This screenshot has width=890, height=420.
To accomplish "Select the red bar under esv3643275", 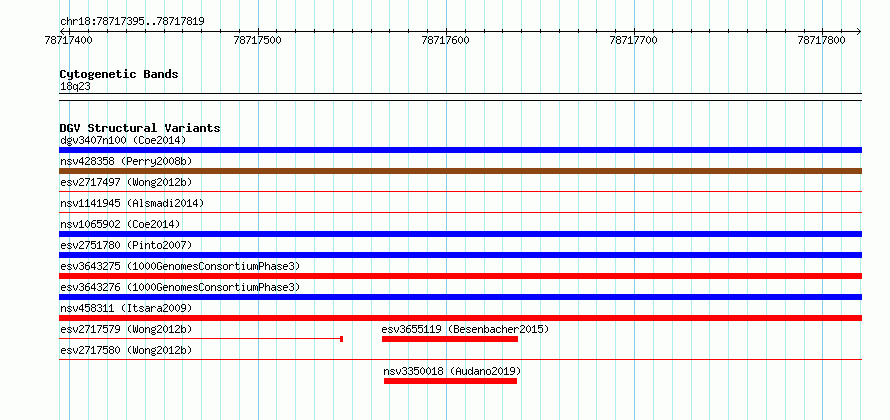I will tap(460, 276).
